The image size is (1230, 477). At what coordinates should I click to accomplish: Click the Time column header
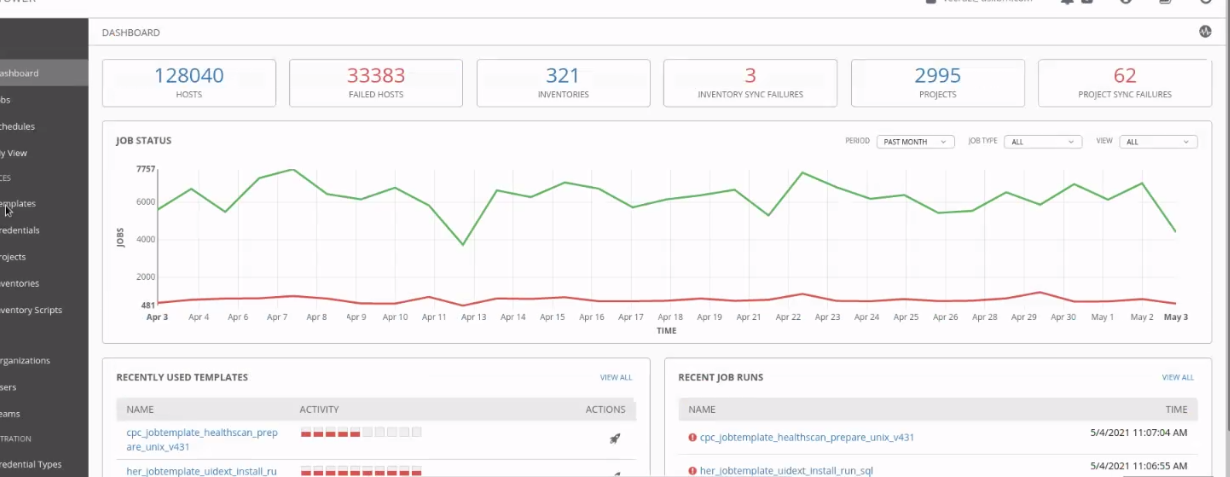click(x=1177, y=409)
